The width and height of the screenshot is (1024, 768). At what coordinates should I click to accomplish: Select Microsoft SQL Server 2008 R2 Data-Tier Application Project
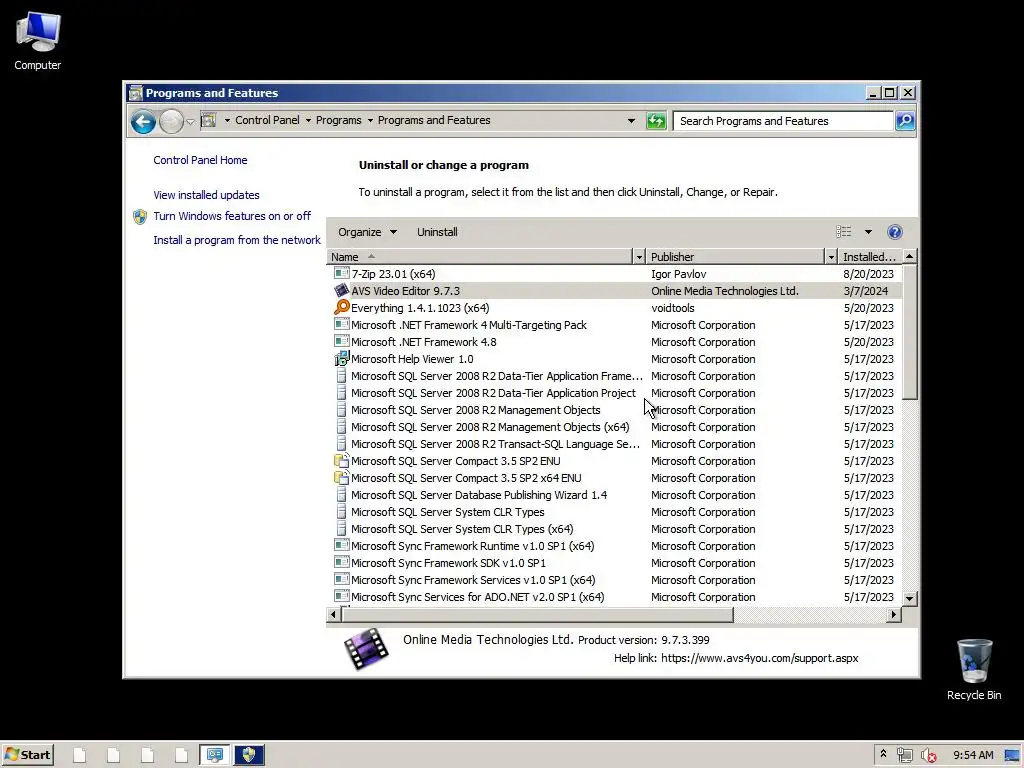(493, 393)
